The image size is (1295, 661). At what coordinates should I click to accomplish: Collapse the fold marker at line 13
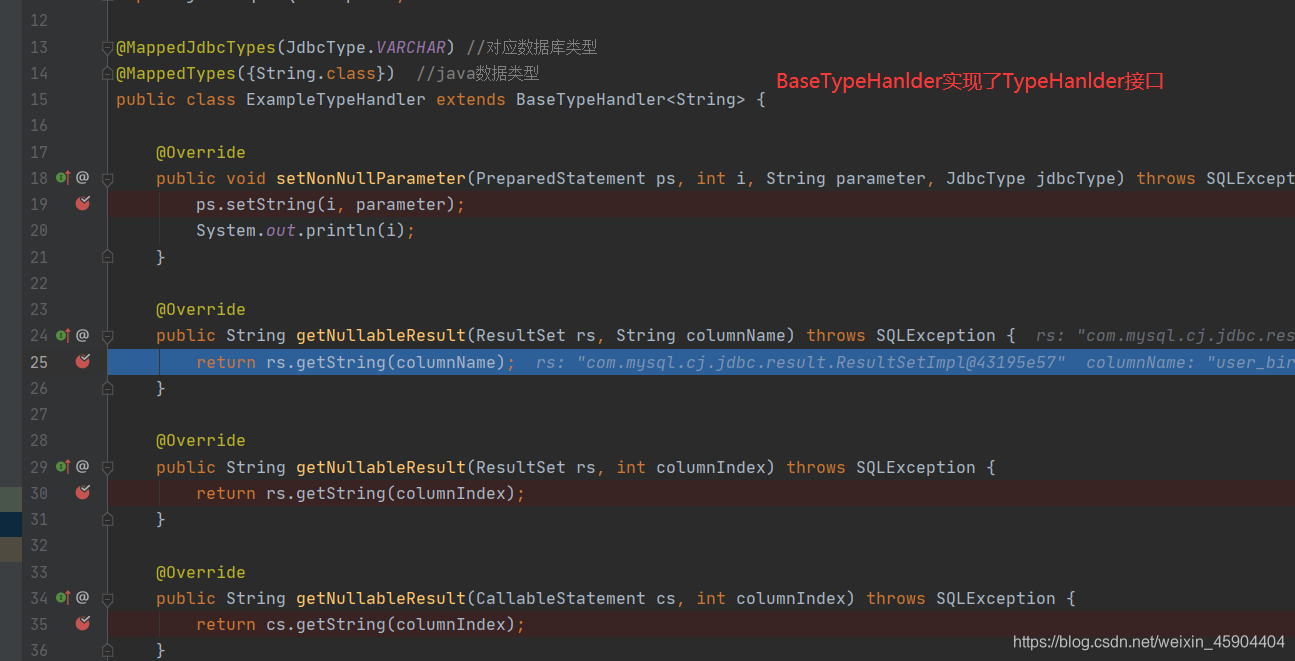[x=107, y=47]
